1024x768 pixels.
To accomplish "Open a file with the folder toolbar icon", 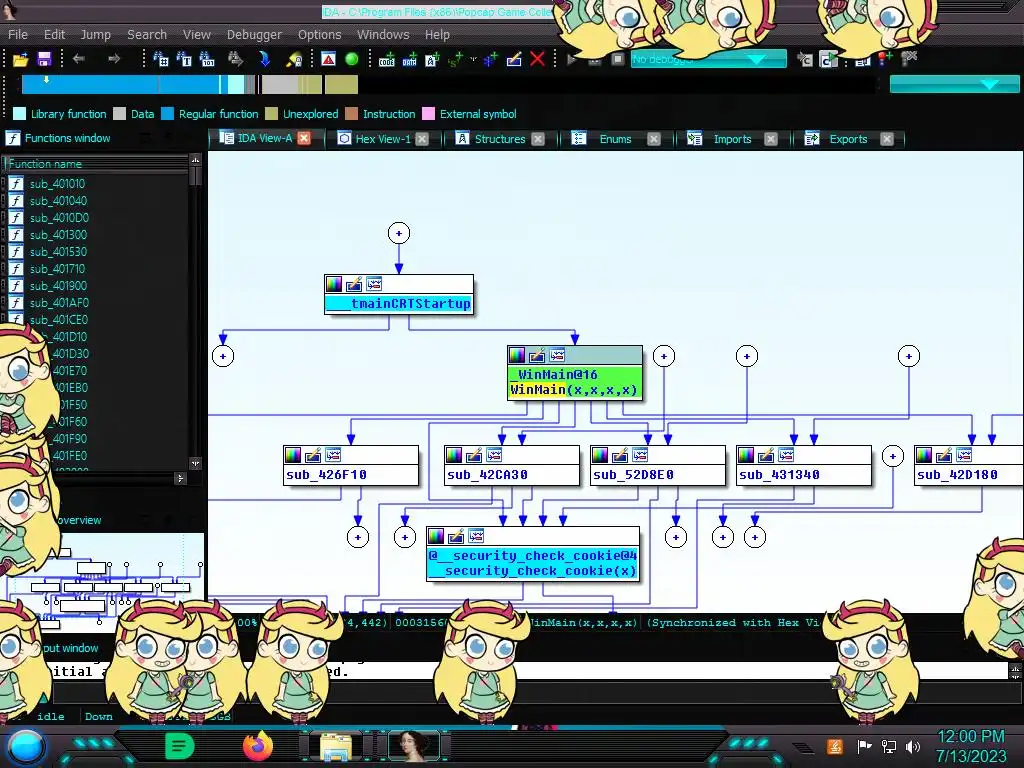I will click(x=21, y=59).
